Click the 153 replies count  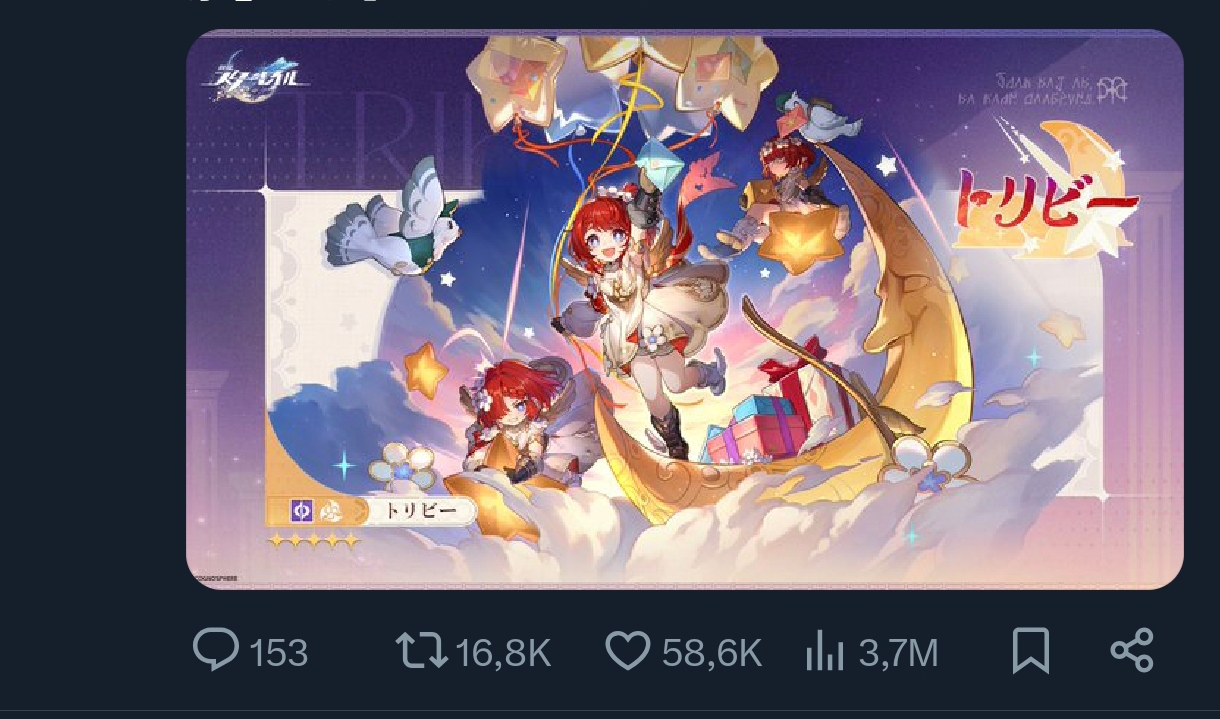pos(278,653)
